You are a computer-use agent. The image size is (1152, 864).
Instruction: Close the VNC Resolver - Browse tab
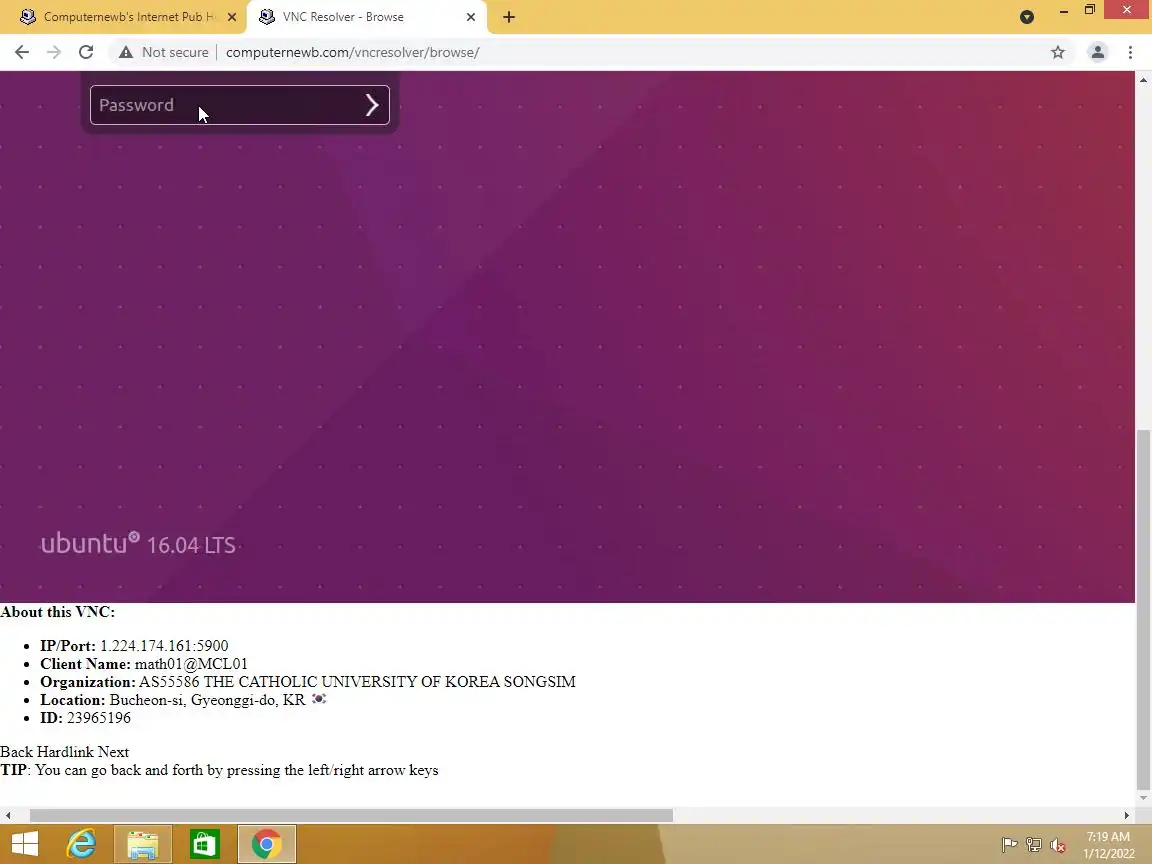pos(471,17)
